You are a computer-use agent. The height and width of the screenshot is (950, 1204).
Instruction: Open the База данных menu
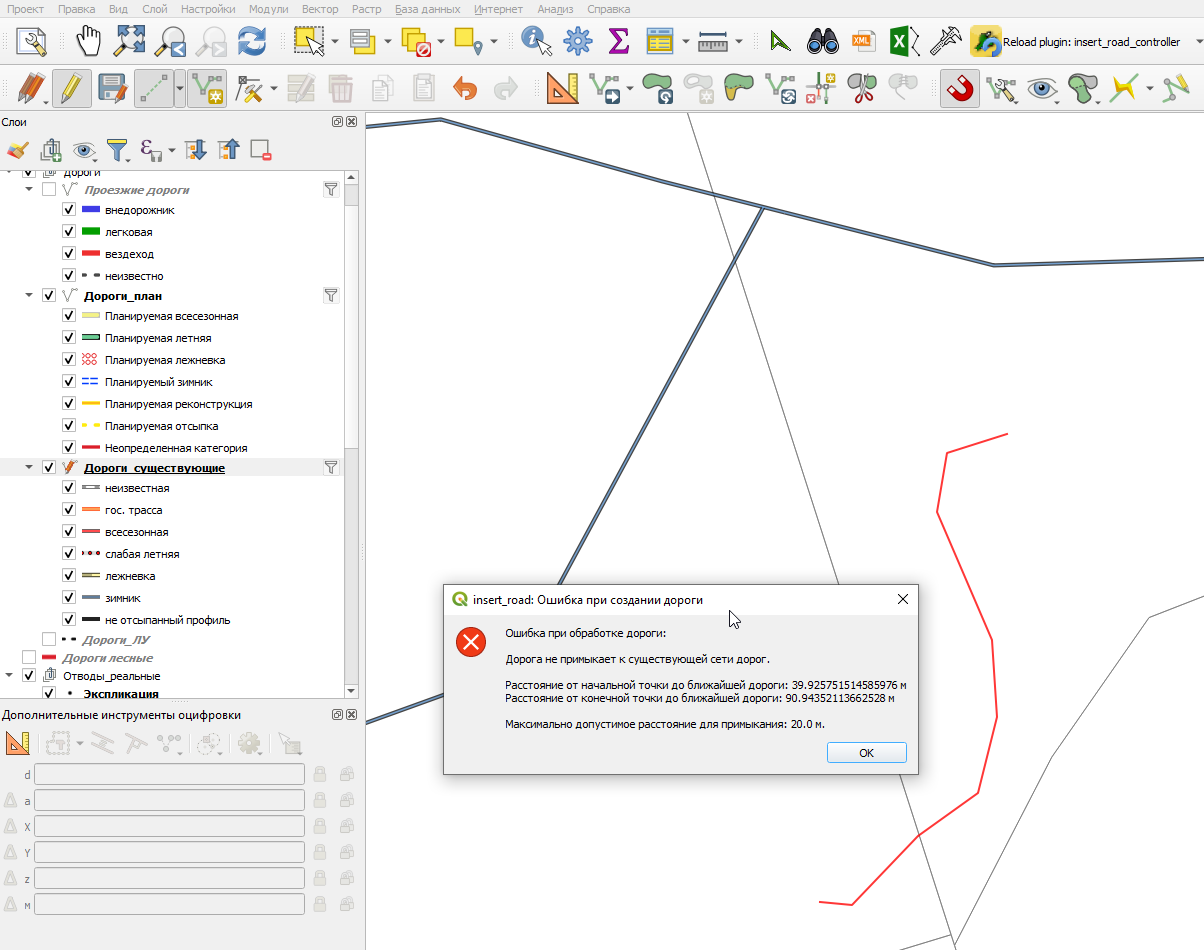pos(427,9)
